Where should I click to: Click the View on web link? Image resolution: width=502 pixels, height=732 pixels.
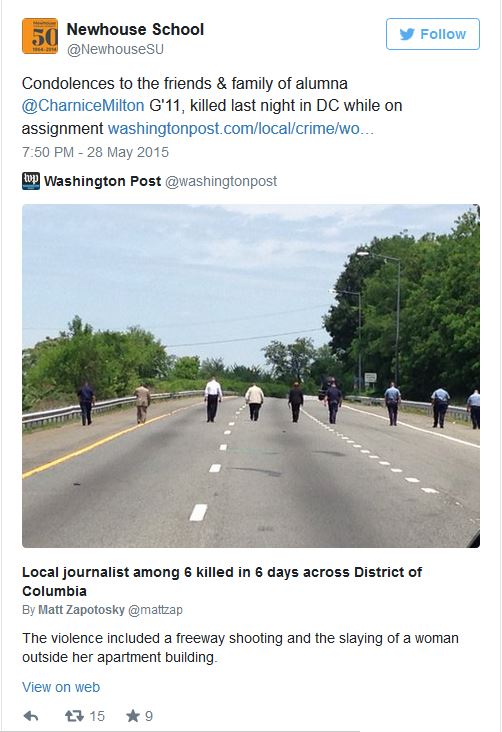click(61, 687)
